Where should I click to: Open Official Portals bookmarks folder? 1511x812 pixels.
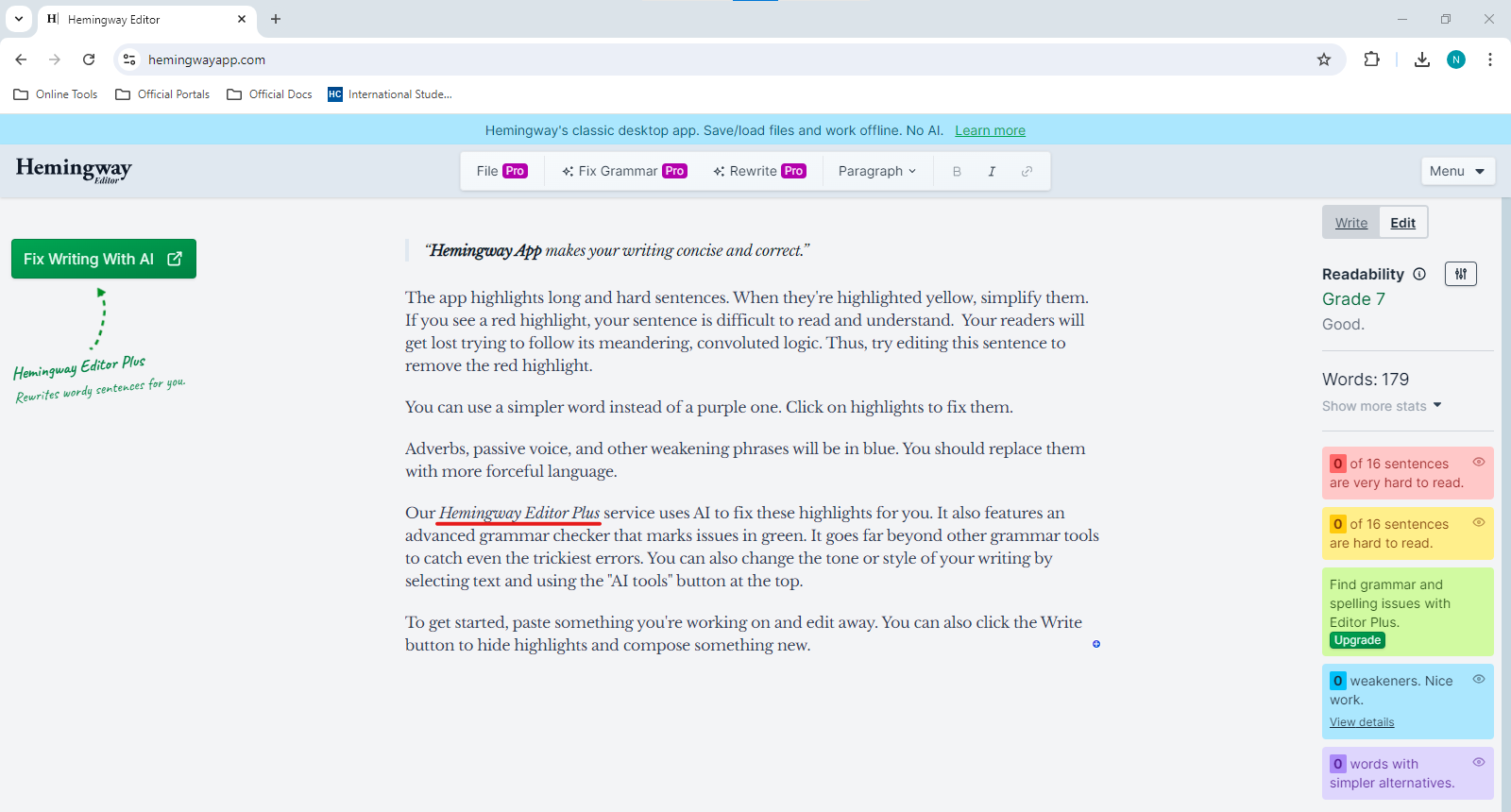pyautogui.click(x=162, y=94)
